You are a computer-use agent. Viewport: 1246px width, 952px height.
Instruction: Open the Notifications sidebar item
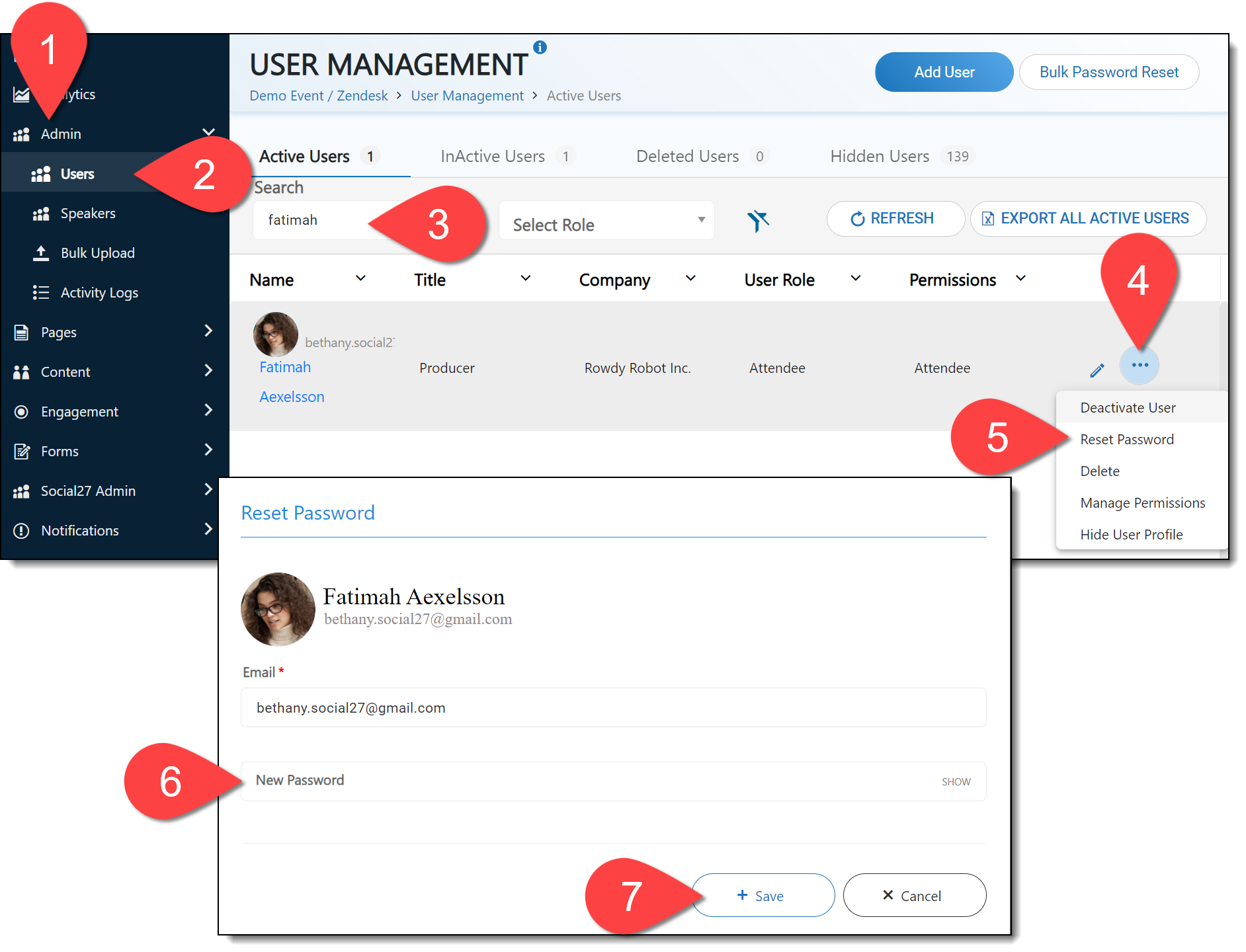click(79, 530)
